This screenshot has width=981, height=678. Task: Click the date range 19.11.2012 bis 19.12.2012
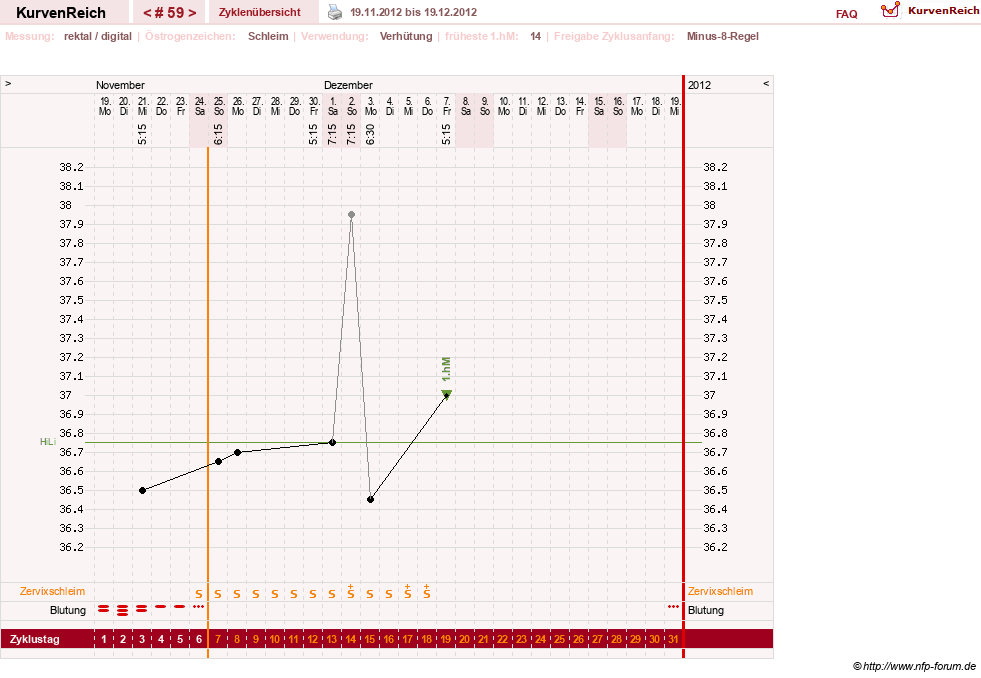point(414,13)
